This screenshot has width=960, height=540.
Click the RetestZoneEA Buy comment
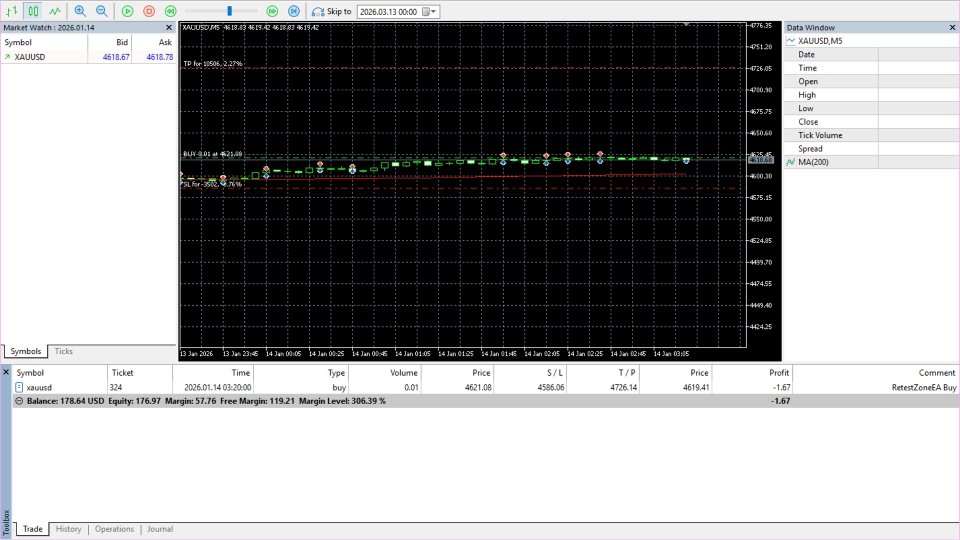(x=924, y=388)
